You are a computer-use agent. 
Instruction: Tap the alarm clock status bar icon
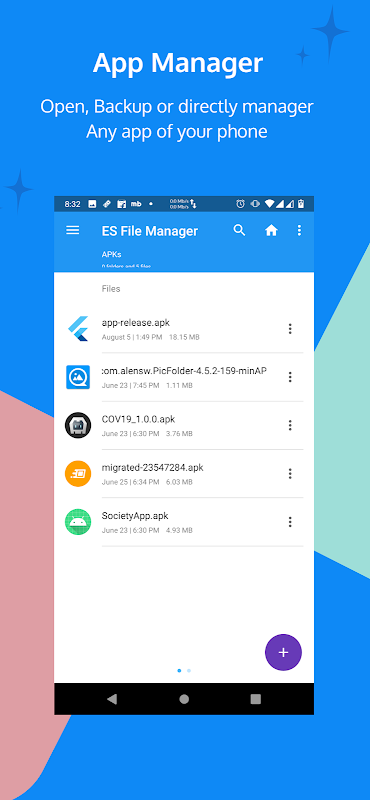point(240,204)
